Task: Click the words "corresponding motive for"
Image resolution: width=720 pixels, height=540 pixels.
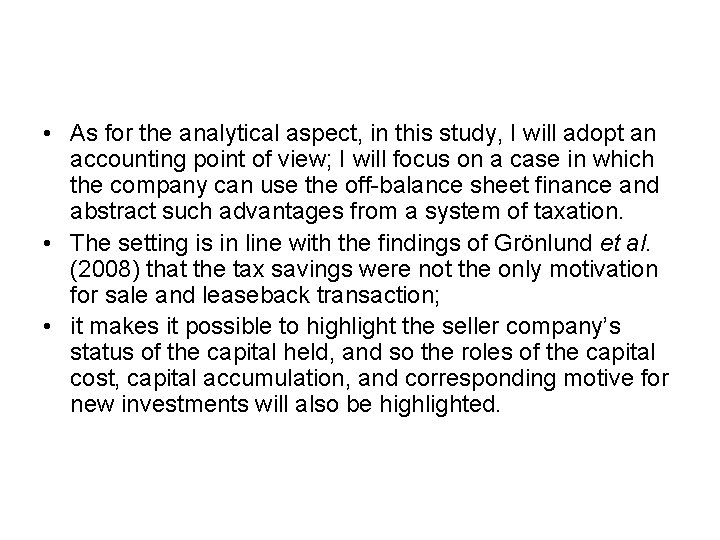Action: point(537,379)
